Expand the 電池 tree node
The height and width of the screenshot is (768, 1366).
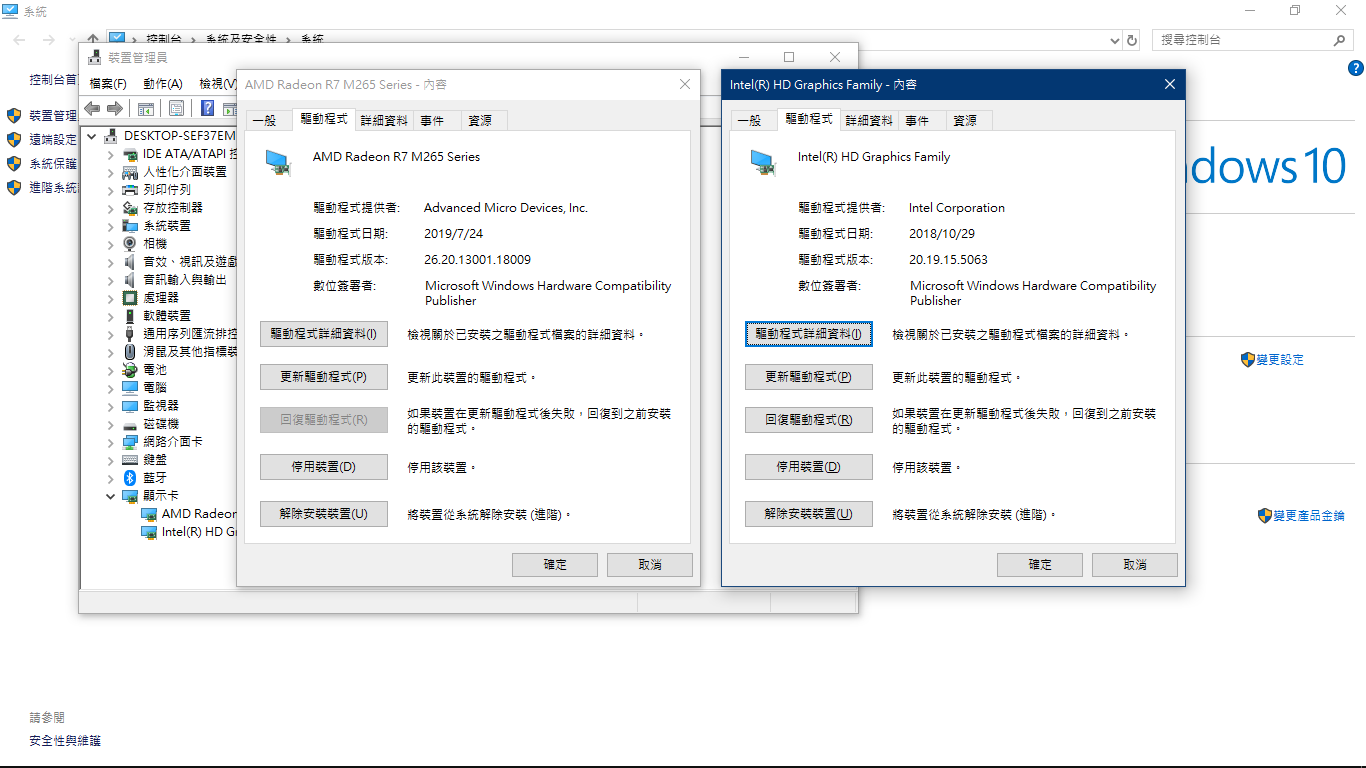pyautogui.click(x=111, y=370)
